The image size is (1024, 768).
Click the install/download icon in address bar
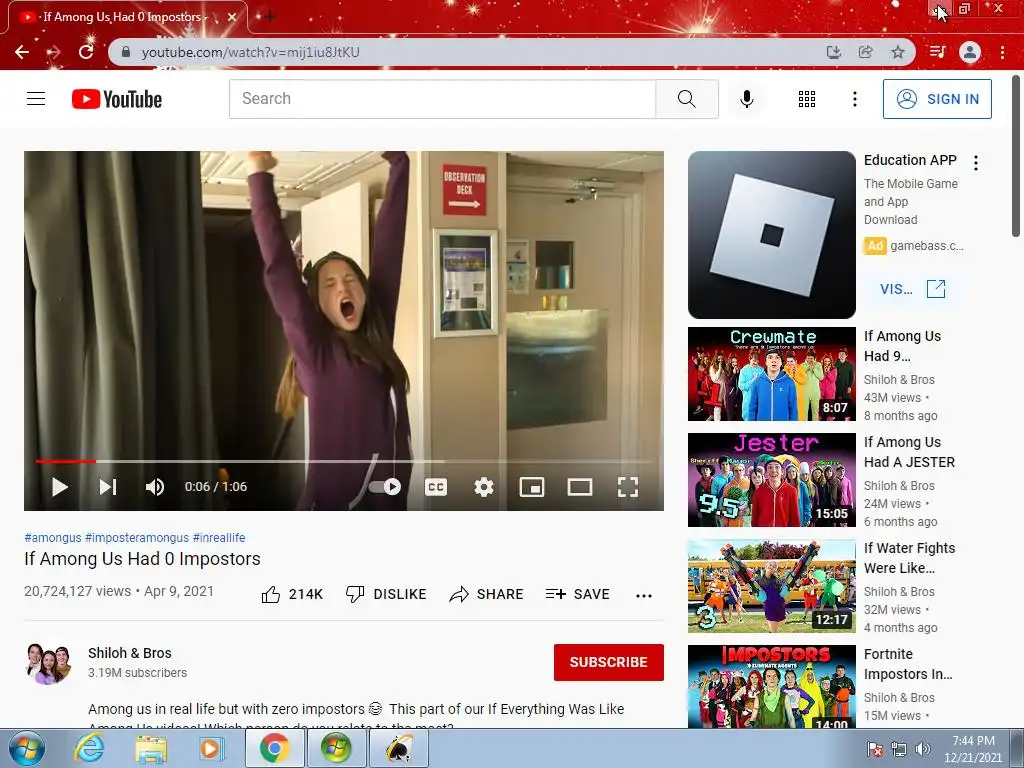coord(833,52)
